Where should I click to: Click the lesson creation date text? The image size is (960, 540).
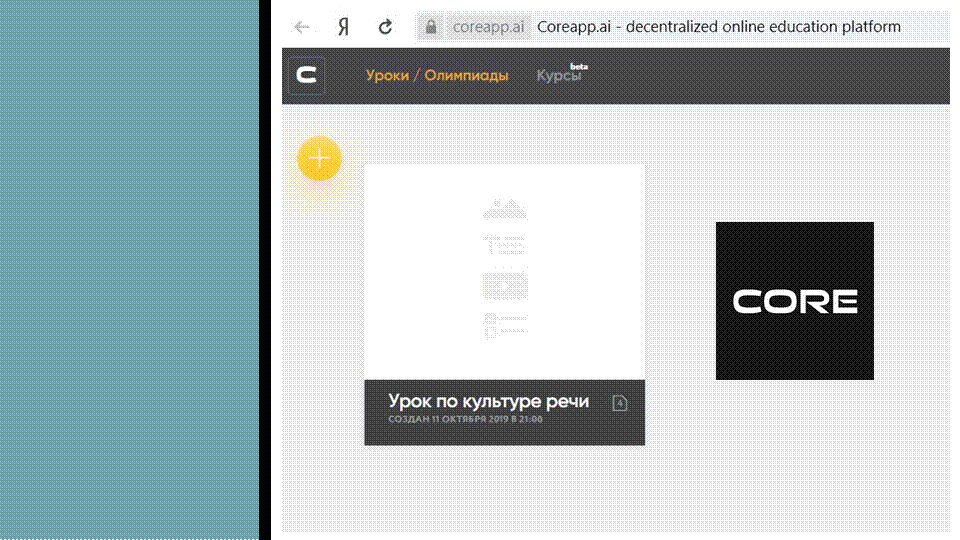point(465,419)
